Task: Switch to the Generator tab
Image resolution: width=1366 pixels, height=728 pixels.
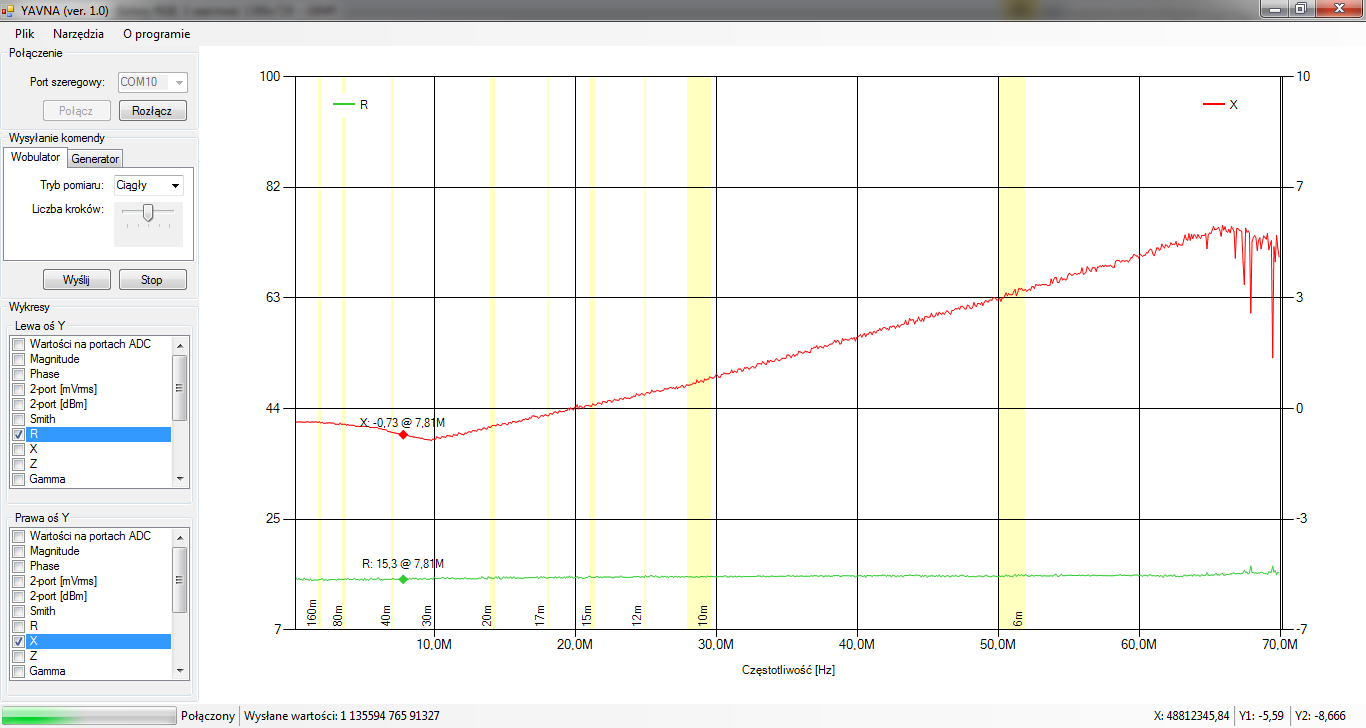Action: [x=95, y=159]
